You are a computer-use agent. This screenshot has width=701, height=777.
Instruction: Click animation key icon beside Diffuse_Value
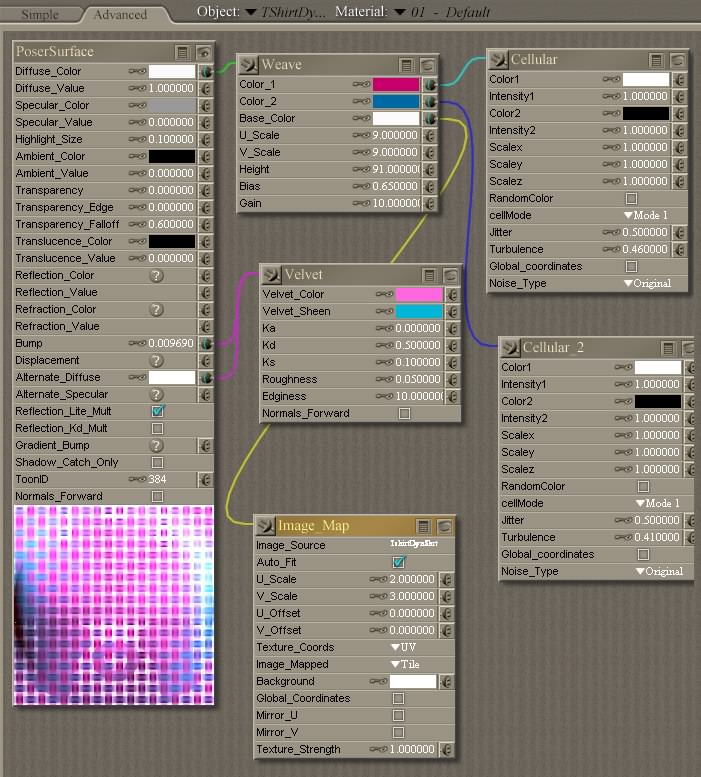click(x=137, y=88)
